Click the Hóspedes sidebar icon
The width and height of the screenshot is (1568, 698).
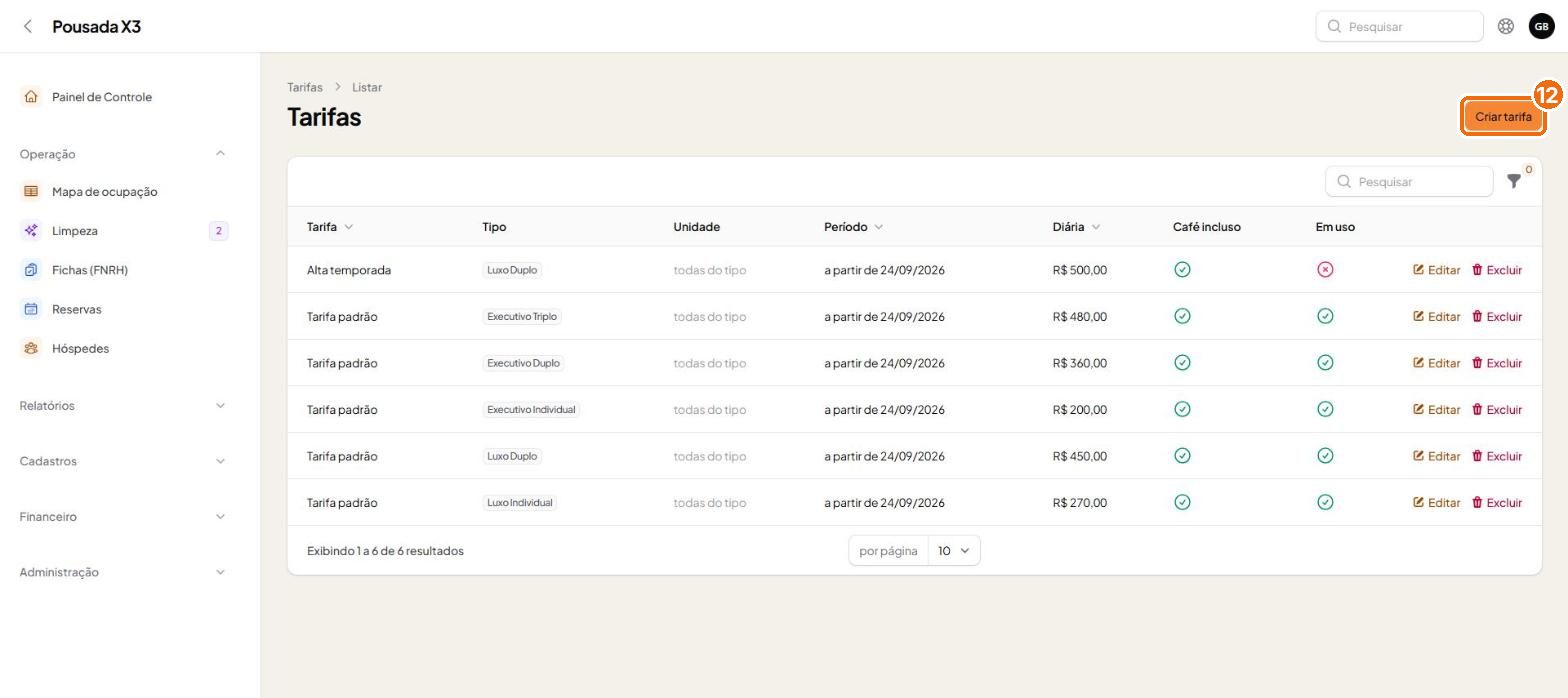point(31,348)
